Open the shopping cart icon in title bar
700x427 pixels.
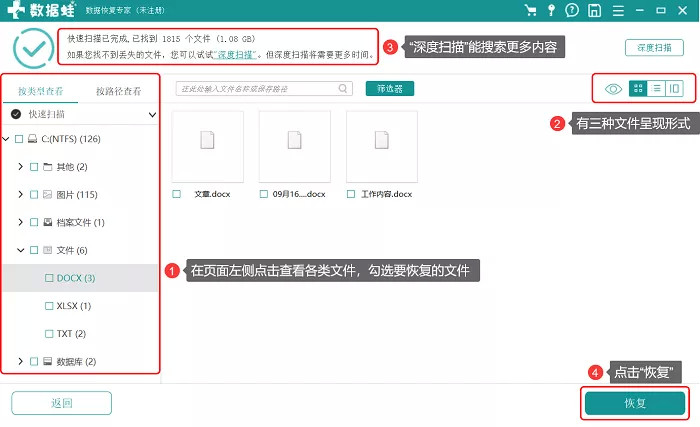(x=530, y=10)
